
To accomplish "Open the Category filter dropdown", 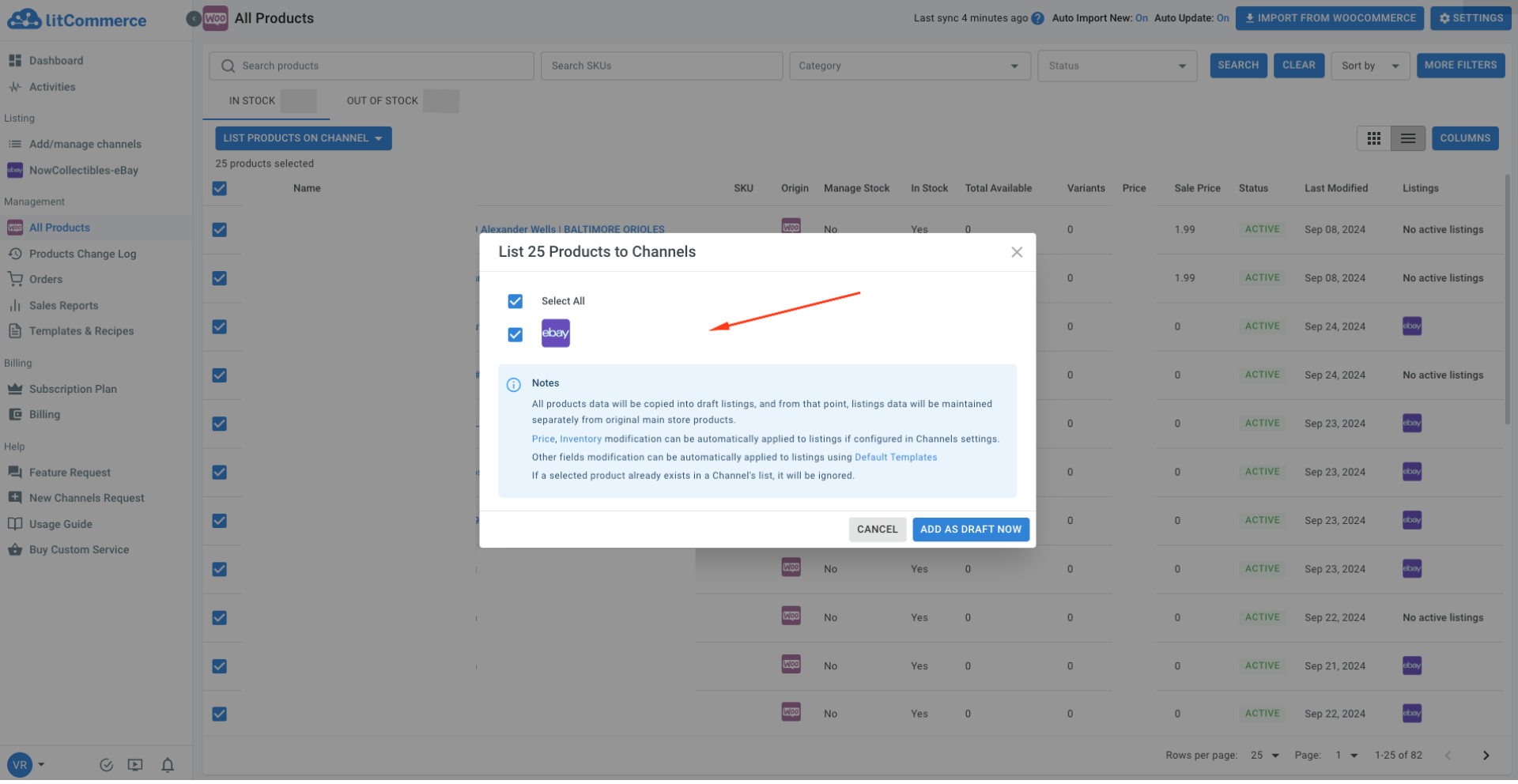I will [x=908, y=66].
